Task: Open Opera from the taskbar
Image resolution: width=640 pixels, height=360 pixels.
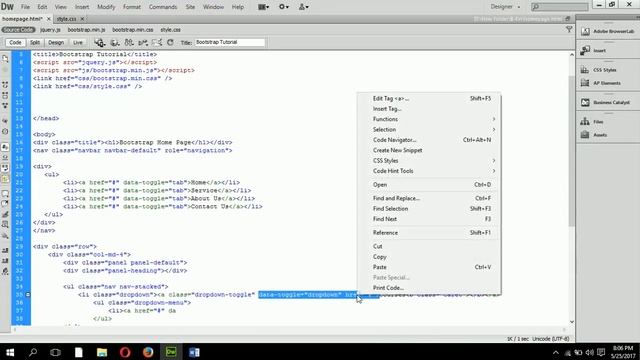Action: coord(125,352)
